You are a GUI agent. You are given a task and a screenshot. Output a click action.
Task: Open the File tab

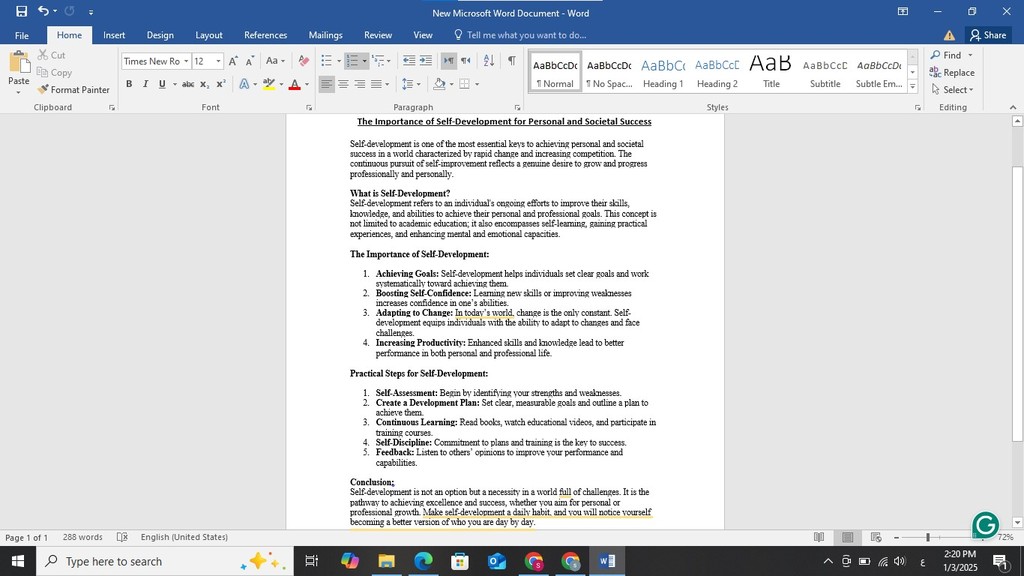[22, 35]
